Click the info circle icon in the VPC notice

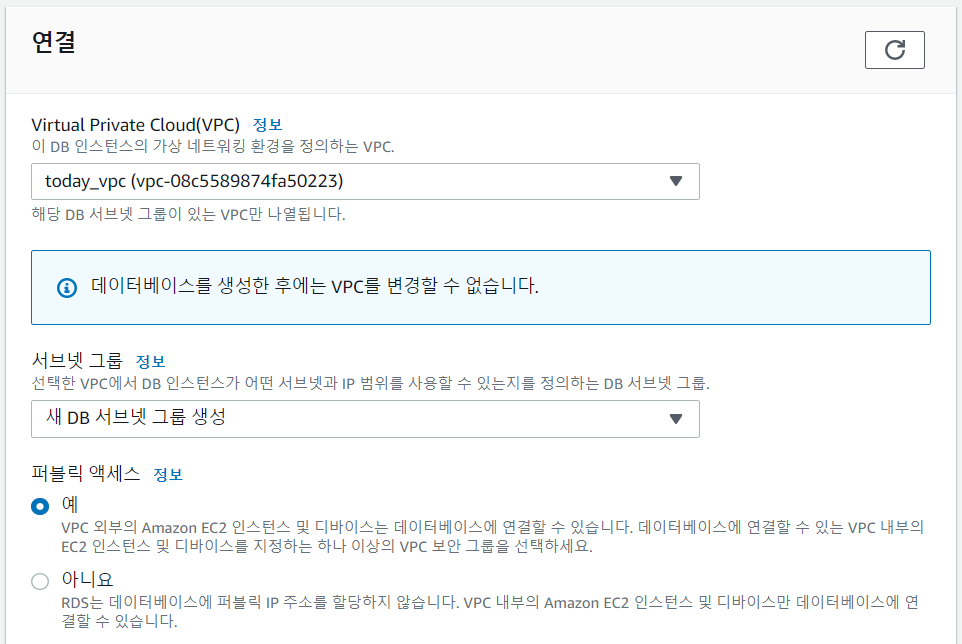(67, 287)
